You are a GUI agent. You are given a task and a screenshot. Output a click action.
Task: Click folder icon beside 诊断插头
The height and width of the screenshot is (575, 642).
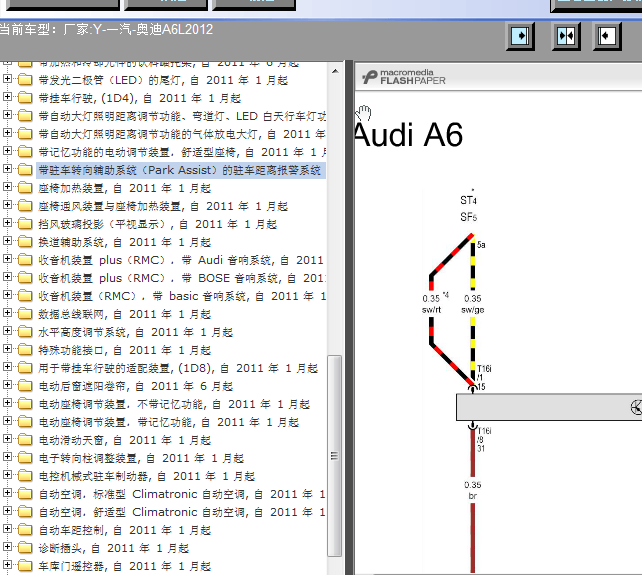point(25,548)
